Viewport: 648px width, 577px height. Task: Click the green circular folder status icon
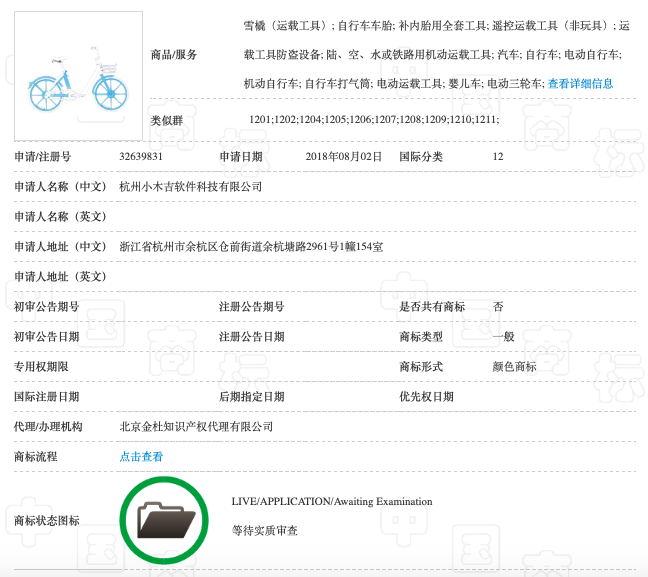click(164, 520)
